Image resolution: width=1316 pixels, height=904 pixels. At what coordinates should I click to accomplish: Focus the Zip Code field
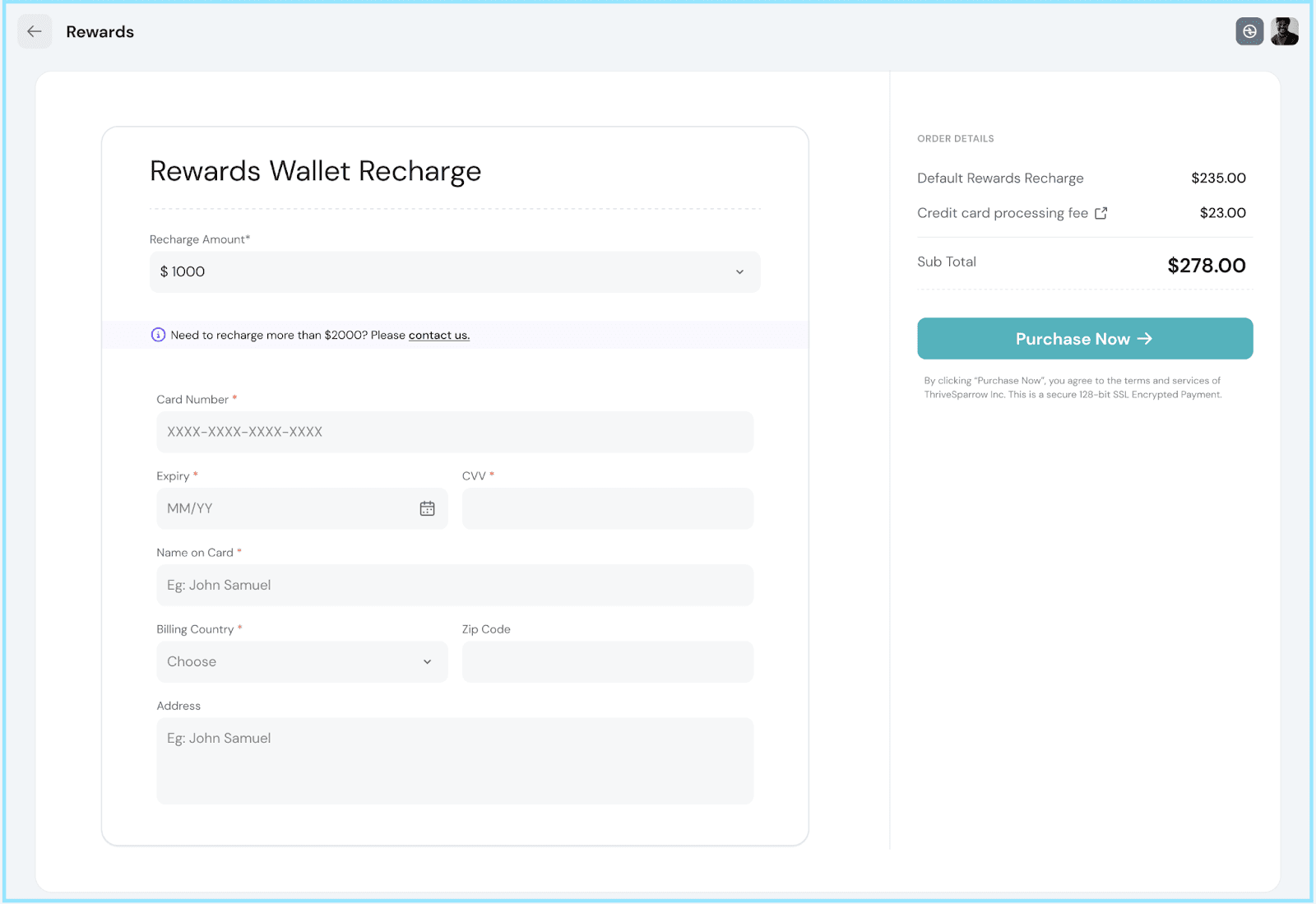point(607,662)
